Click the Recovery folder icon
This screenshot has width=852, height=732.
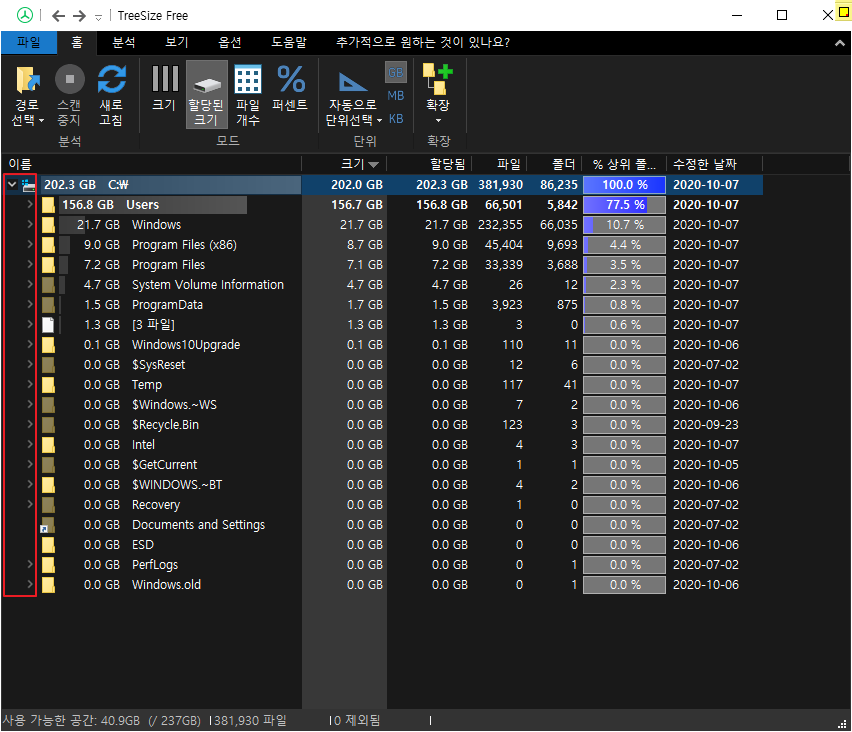(x=49, y=505)
